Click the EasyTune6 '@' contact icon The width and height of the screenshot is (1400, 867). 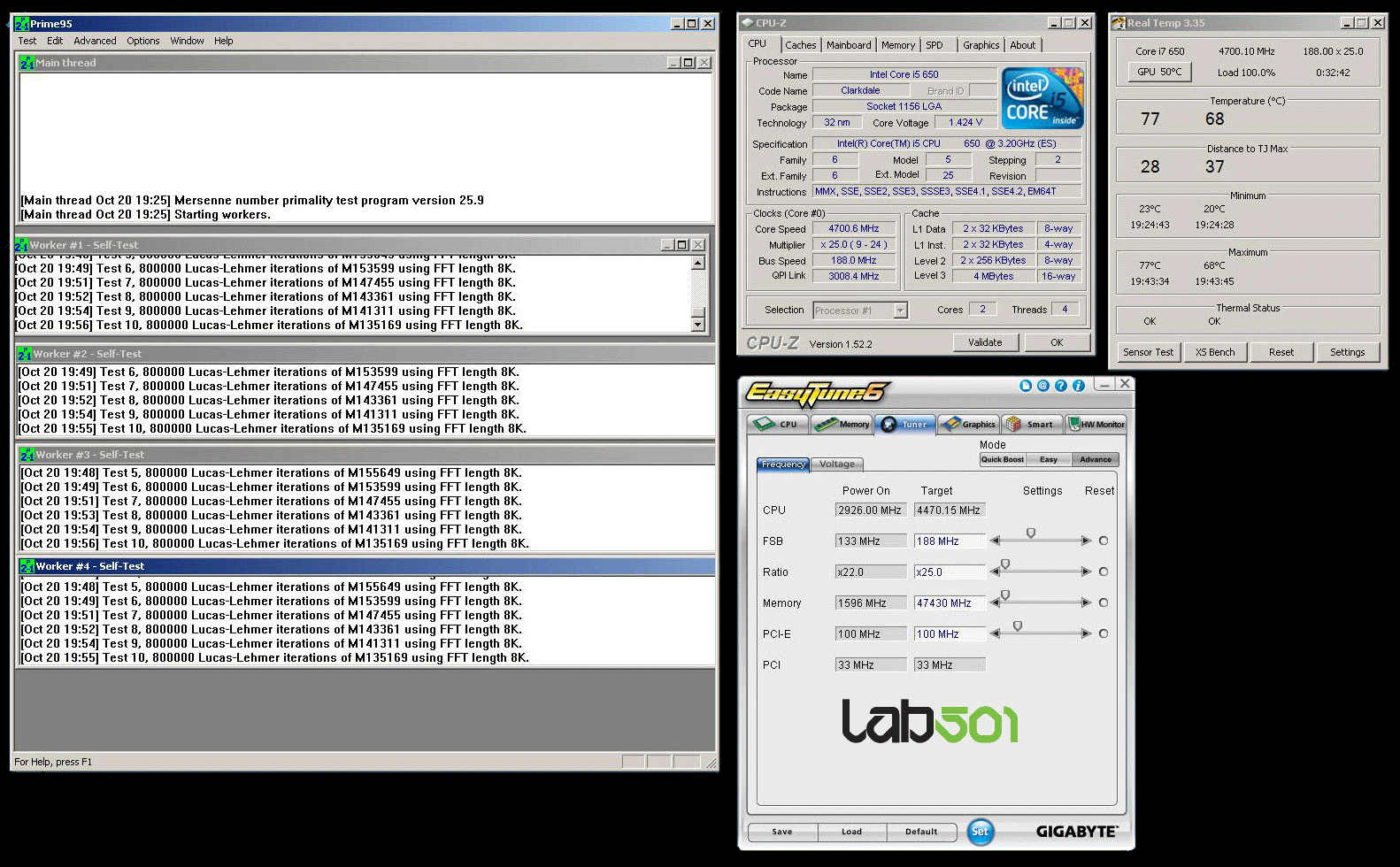tap(1043, 386)
